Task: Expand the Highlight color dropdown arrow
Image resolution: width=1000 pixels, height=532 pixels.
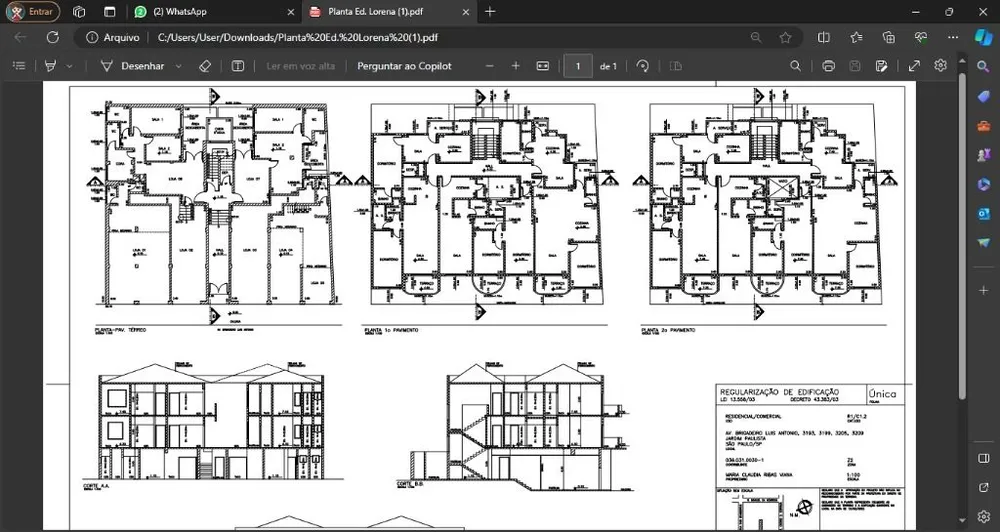Action: (69, 66)
